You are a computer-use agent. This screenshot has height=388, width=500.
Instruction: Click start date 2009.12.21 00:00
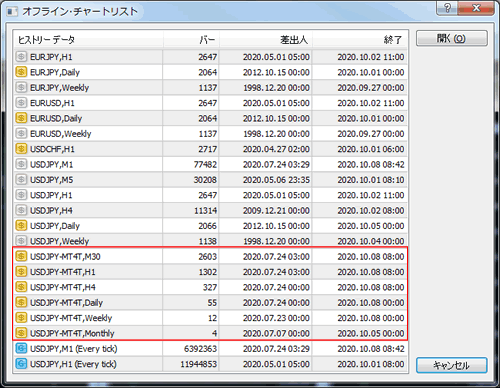click(x=276, y=210)
